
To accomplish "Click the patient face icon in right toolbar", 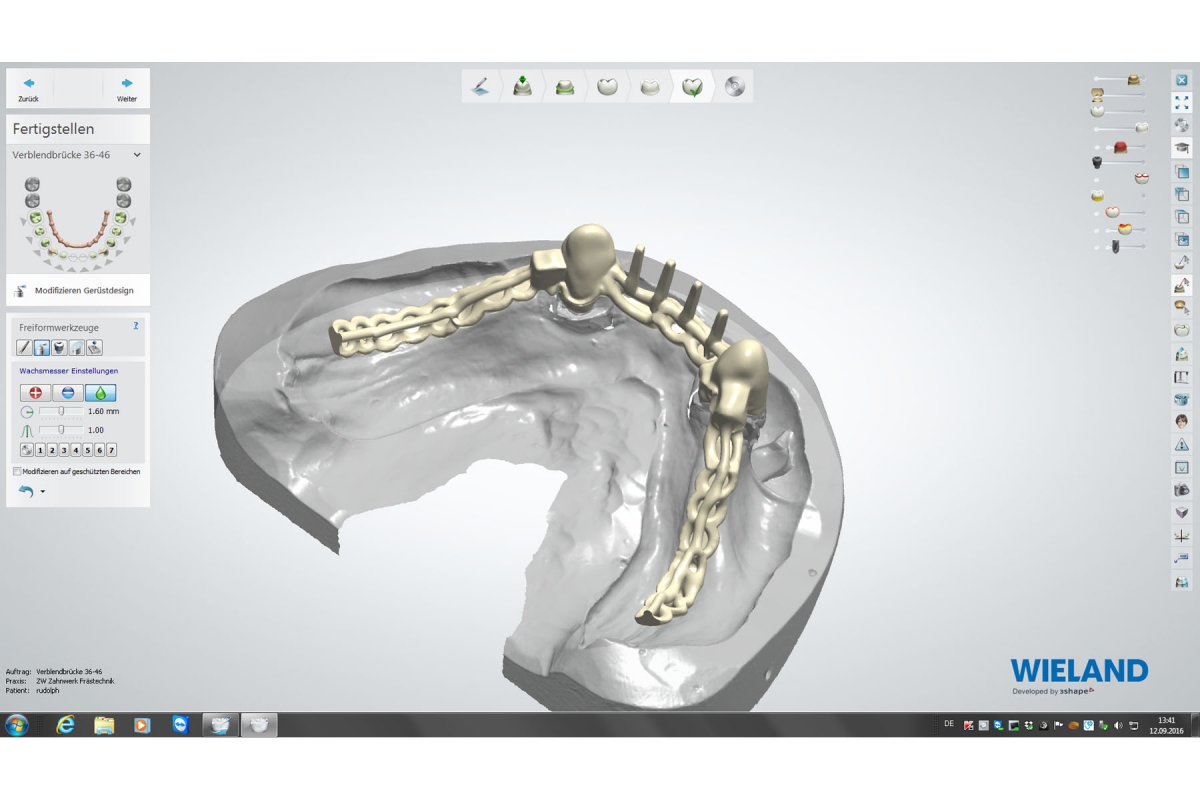I will (x=1181, y=421).
